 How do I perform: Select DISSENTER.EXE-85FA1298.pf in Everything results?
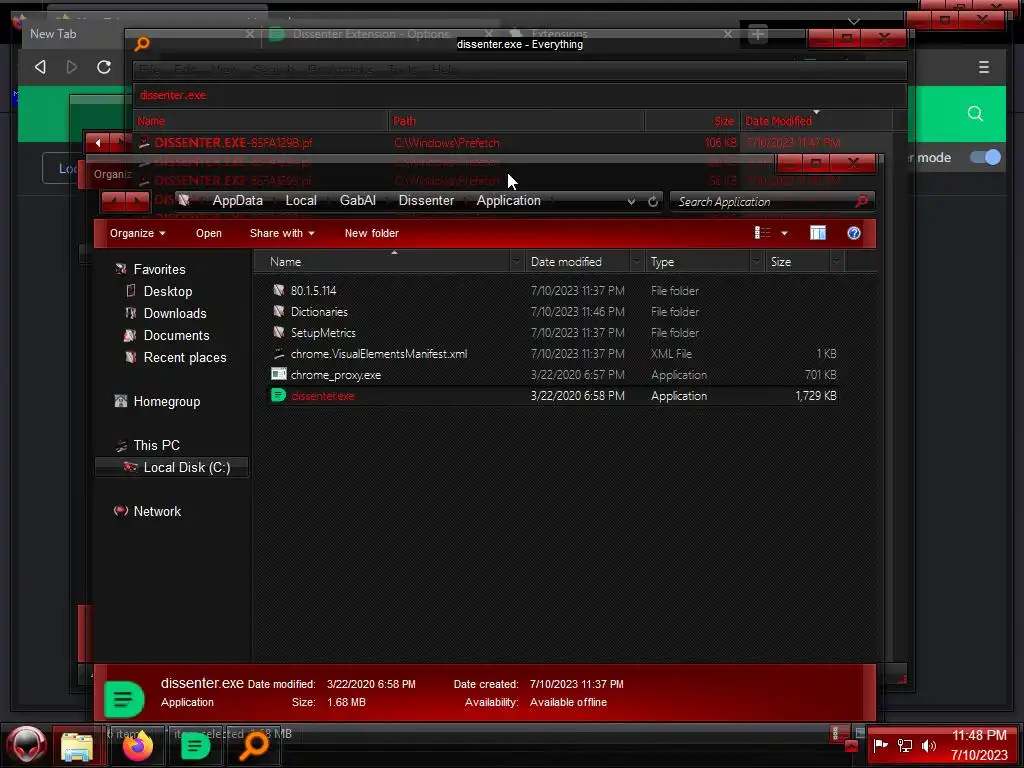234,143
